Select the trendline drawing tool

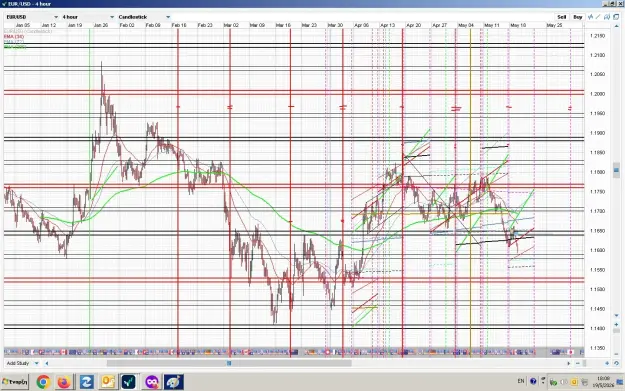(x=598, y=17)
